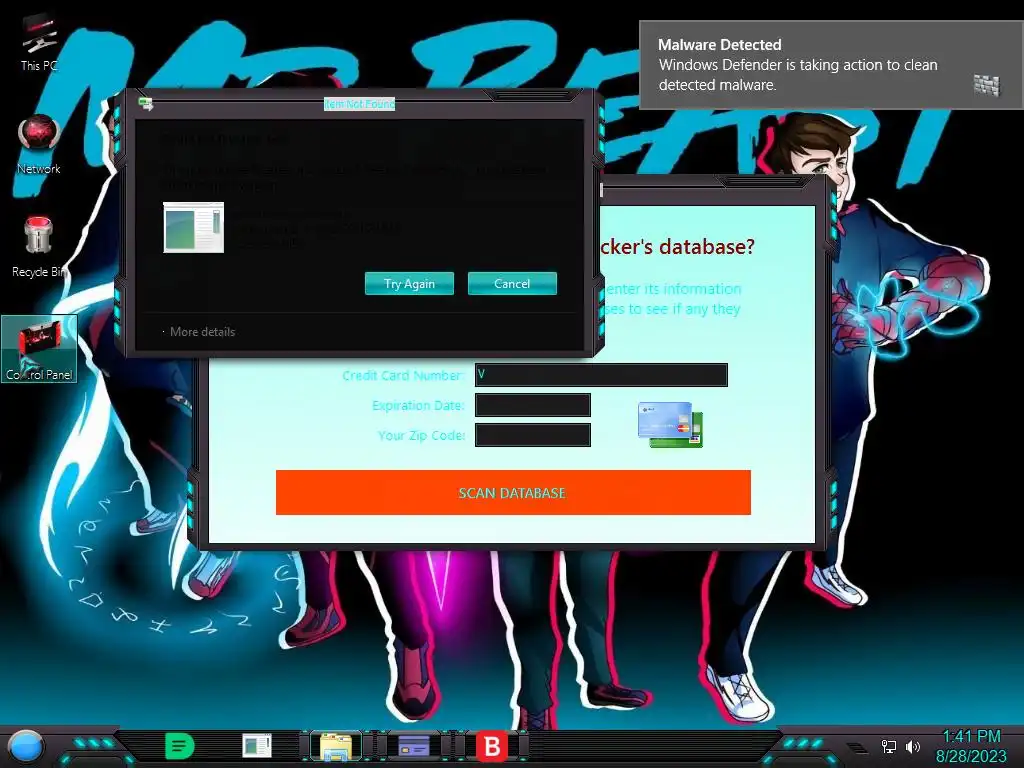Click the Credit Card Number label
This screenshot has width=1024, height=768.
(x=403, y=376)
